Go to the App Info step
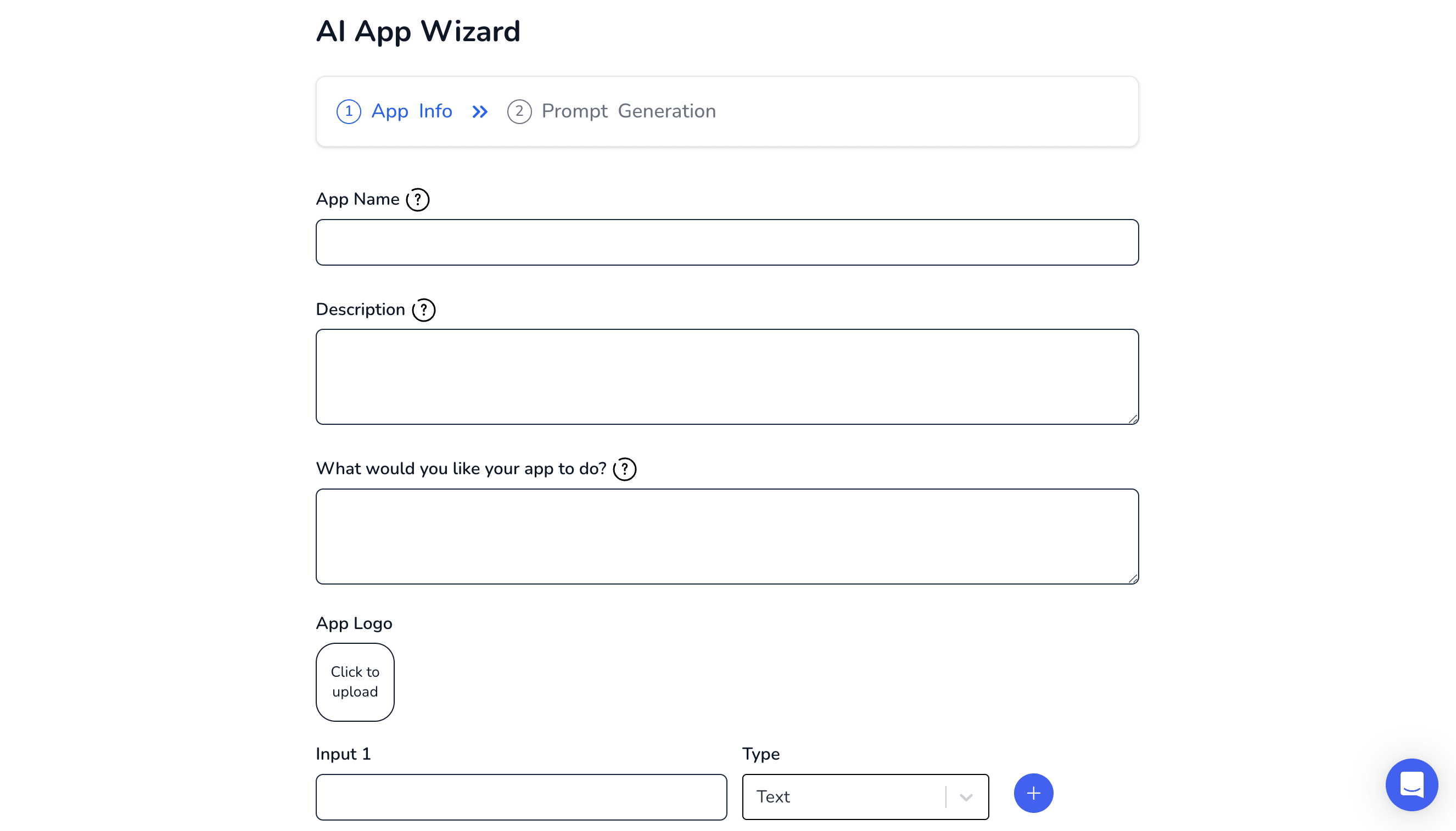1456x831 pixels. pyautogui.click(x=412, y=111)
